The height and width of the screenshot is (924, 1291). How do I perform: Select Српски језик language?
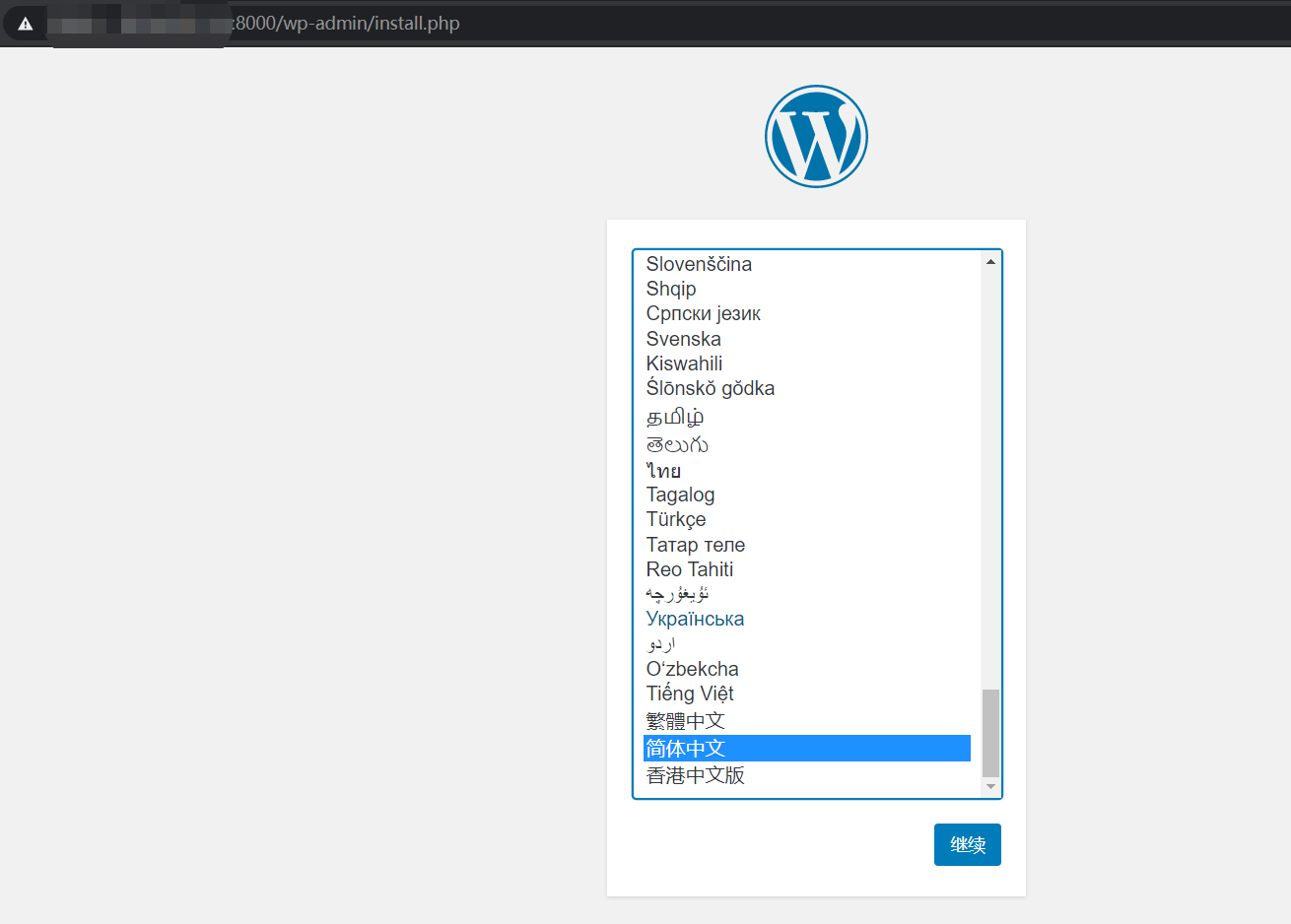(807, 313)
